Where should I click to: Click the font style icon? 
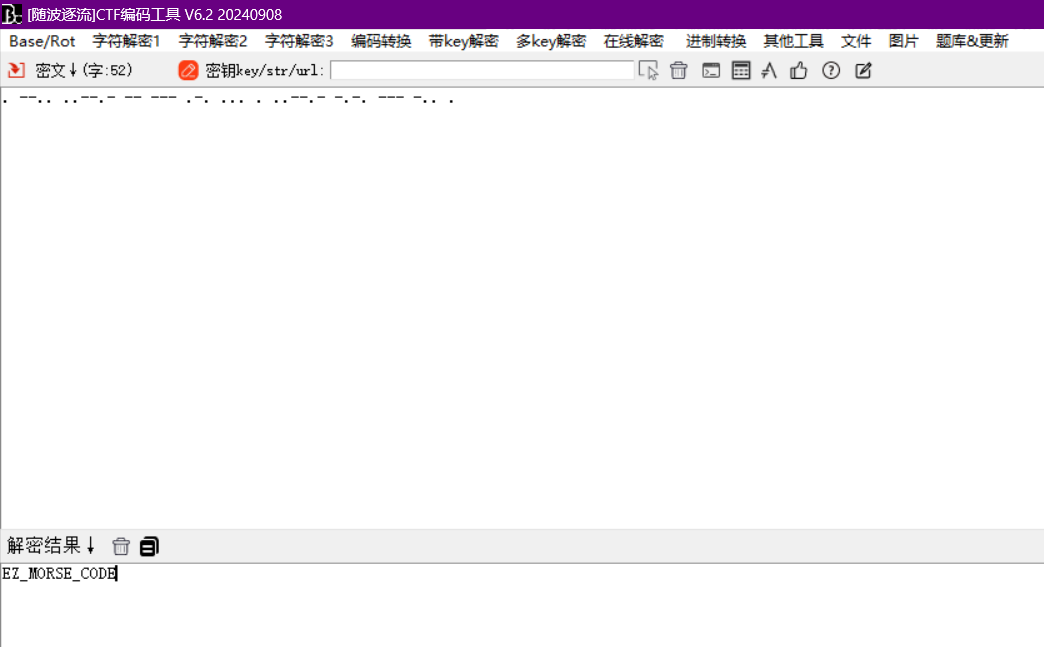click(x=769, y=71)
